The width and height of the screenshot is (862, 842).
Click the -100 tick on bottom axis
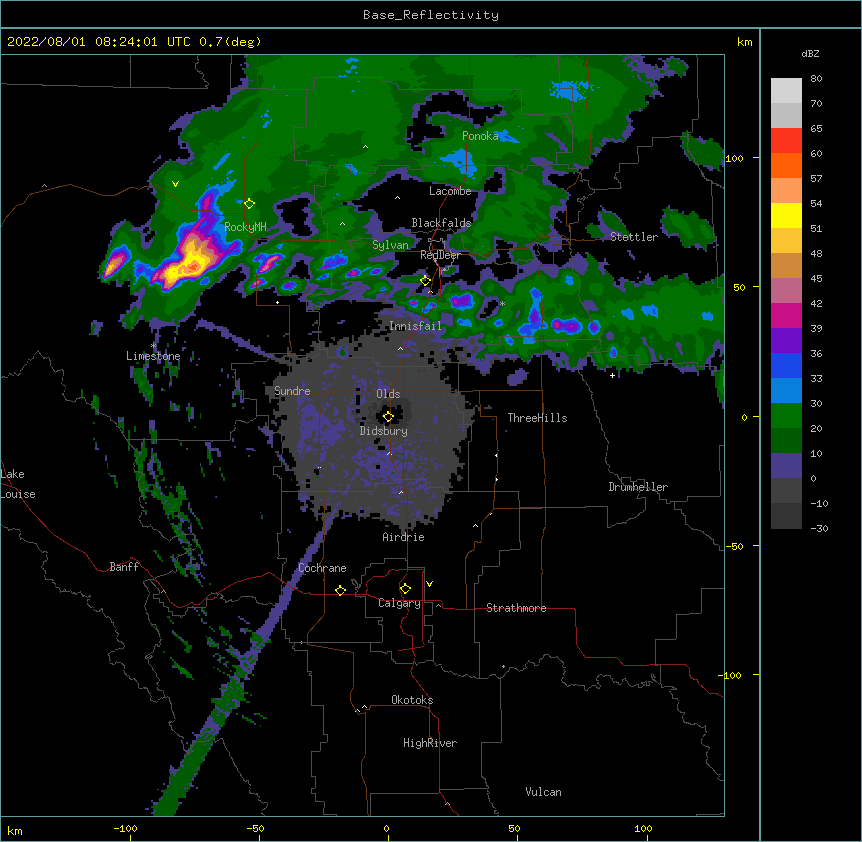point(125,829)
